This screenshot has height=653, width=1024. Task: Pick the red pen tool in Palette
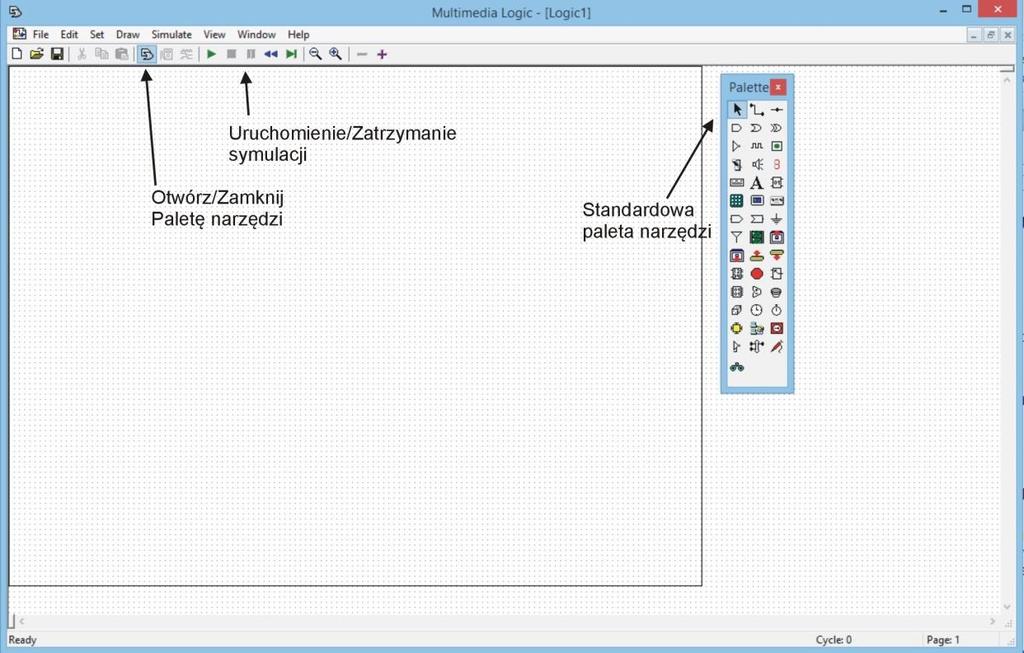[776, 347]
